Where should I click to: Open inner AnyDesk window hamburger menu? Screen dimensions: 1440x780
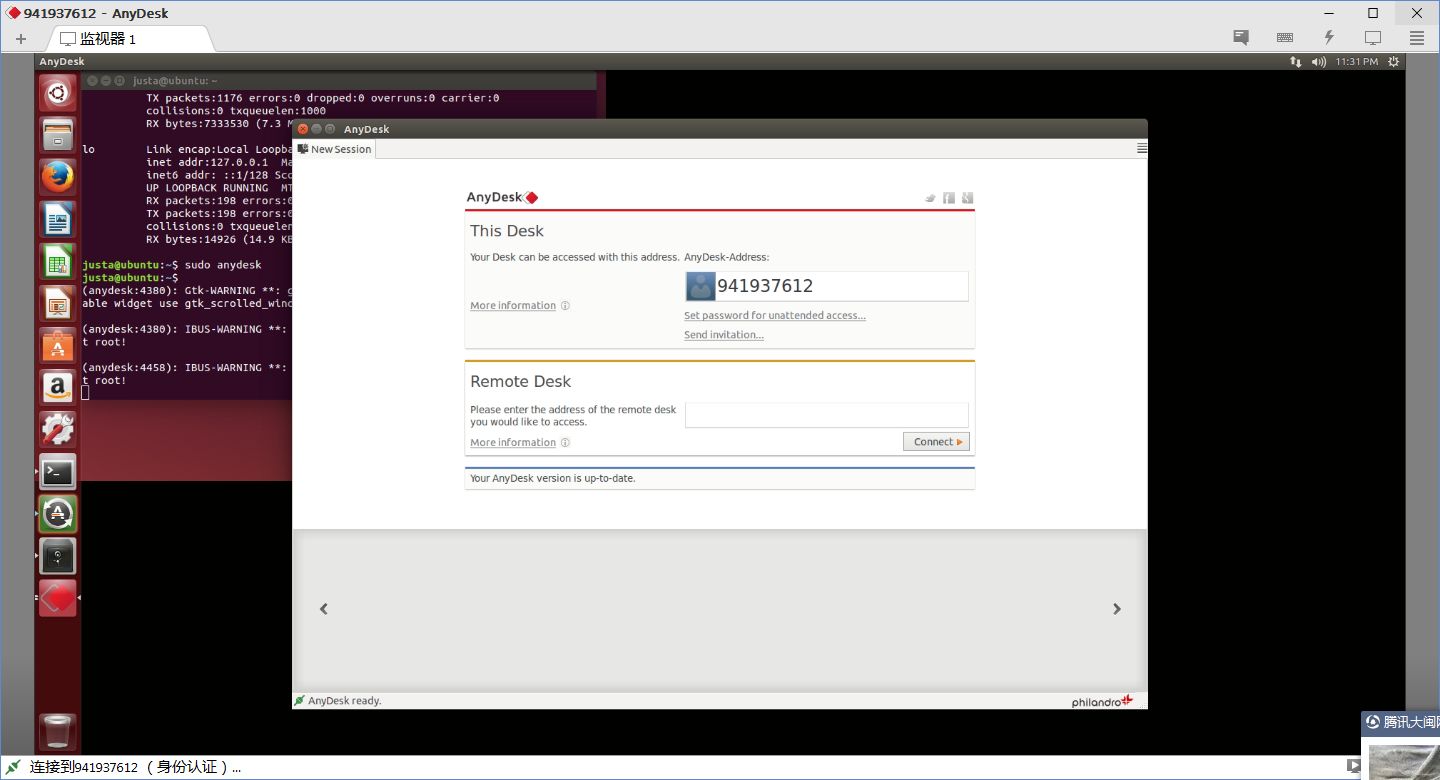[x=1142, y=148]
